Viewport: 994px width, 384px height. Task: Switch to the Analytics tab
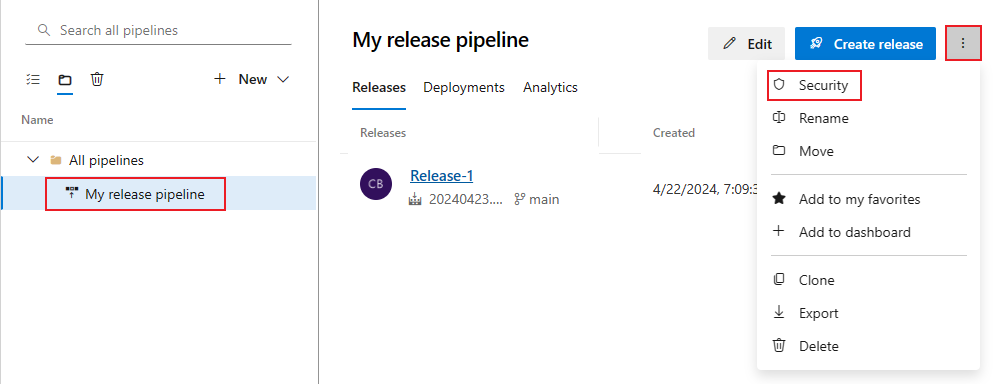550,87
